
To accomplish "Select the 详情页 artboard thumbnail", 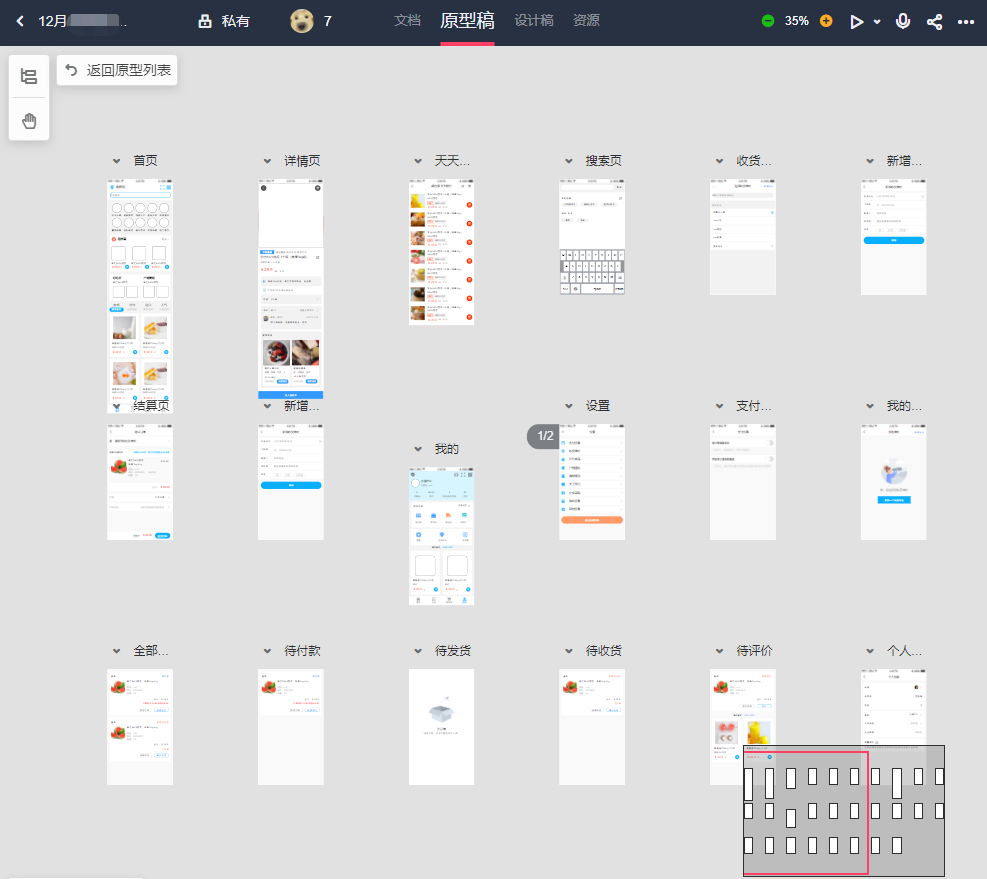I will pos(291,289).
